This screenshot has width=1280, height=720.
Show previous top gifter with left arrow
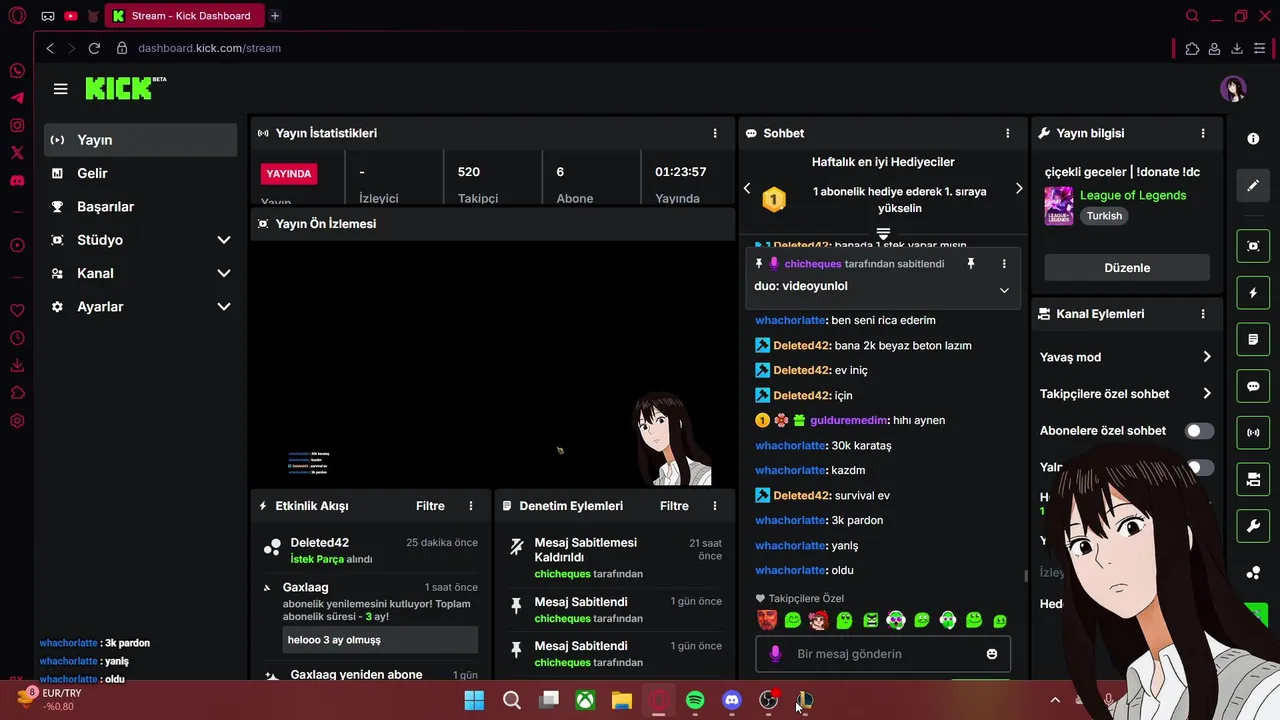point(747,188)
